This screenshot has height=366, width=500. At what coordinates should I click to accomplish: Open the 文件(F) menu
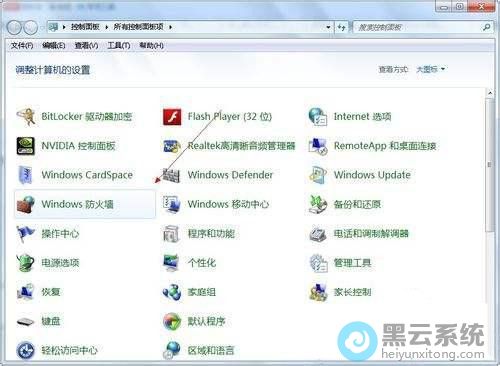[22, 45]
